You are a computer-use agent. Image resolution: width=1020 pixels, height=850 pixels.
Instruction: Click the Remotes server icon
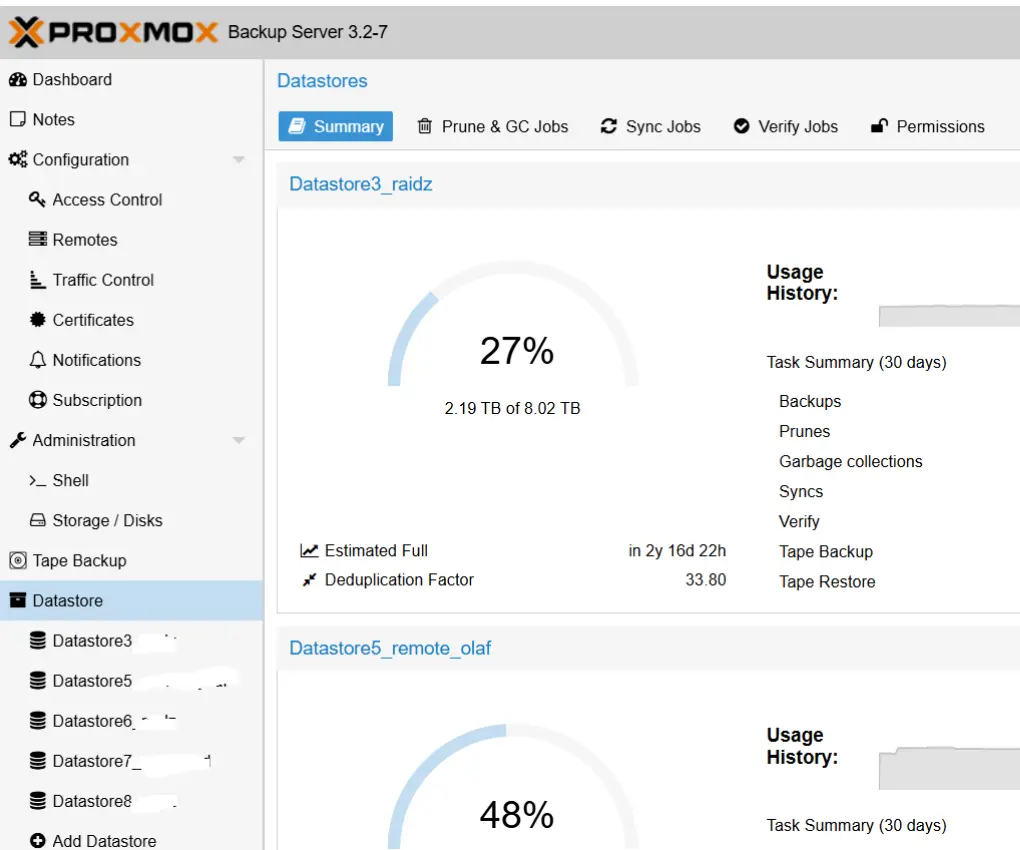38,239
